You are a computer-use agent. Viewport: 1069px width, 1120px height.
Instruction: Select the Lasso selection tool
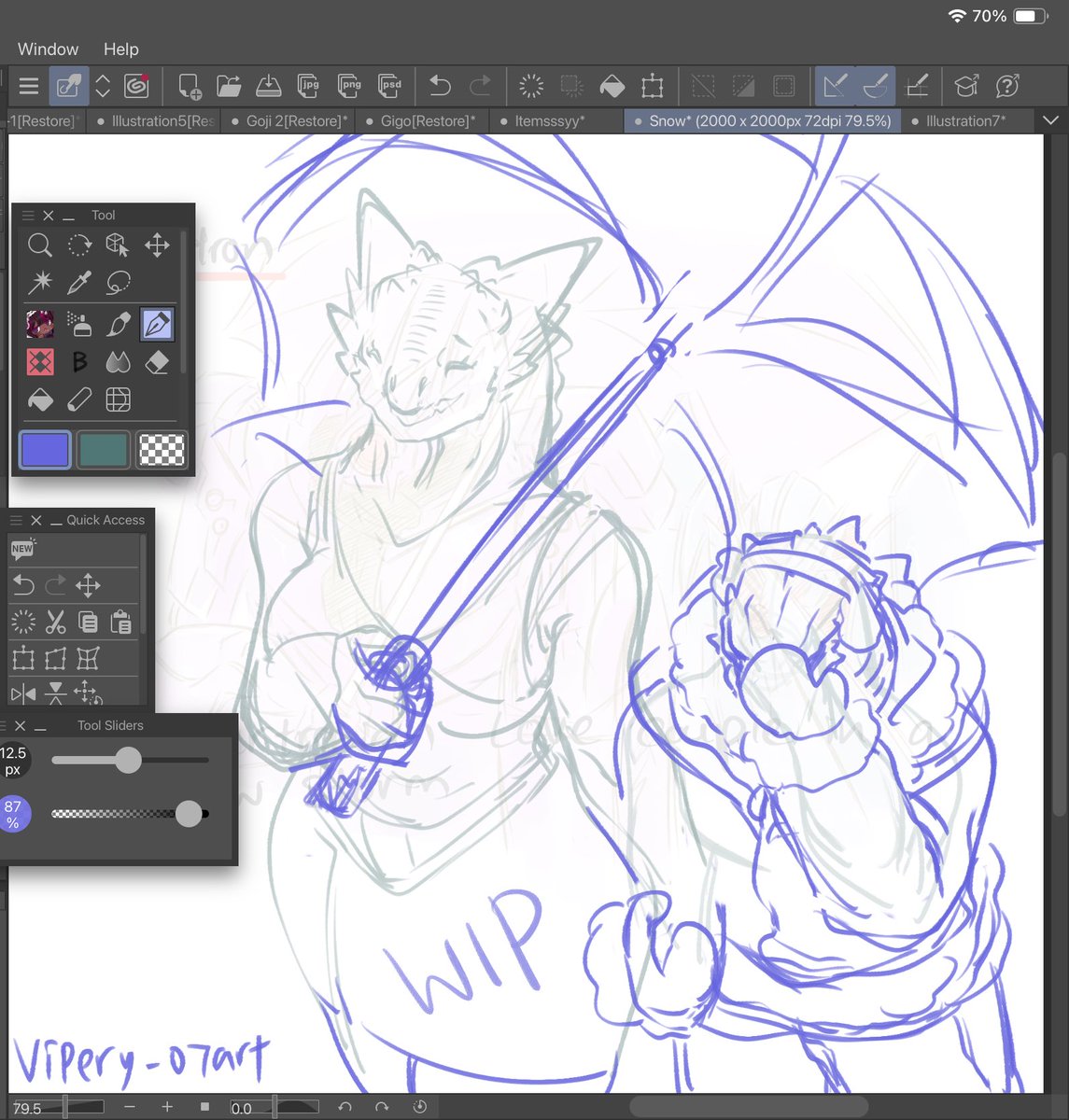point(118,282)
